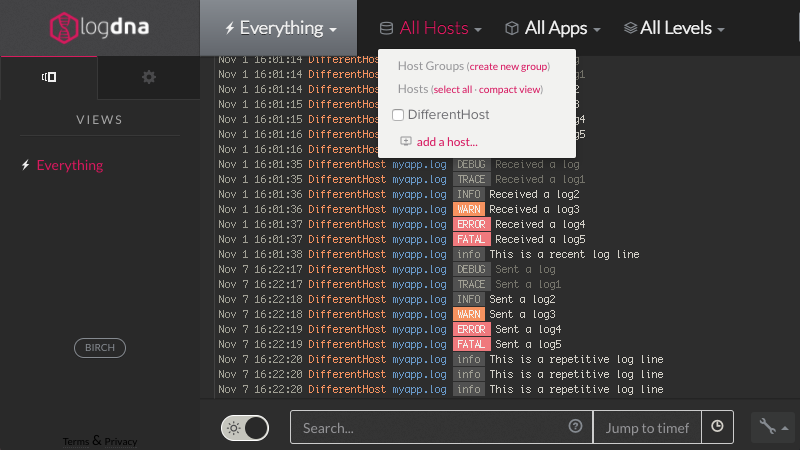Viewport: 800px width, 450px height.
Task: Click the INFO tag on Sent a log2
Action: coord(468,299)
